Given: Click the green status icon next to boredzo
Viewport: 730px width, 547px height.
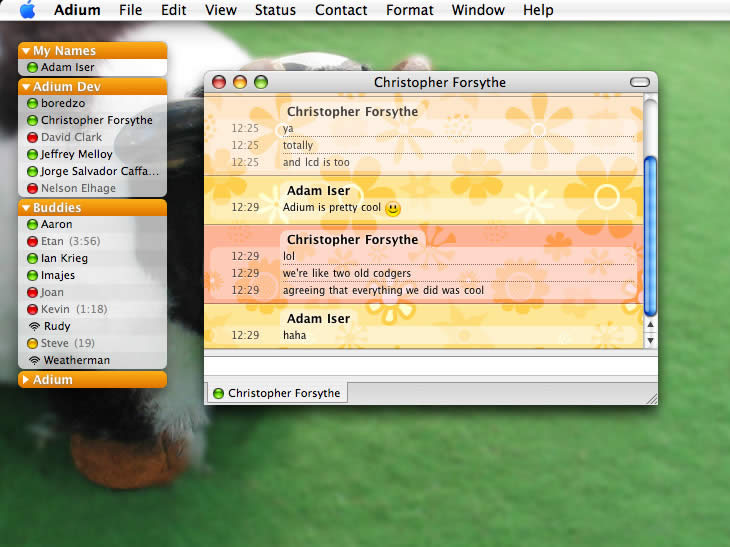Looking at the screenshot, I should click(32, 103).
